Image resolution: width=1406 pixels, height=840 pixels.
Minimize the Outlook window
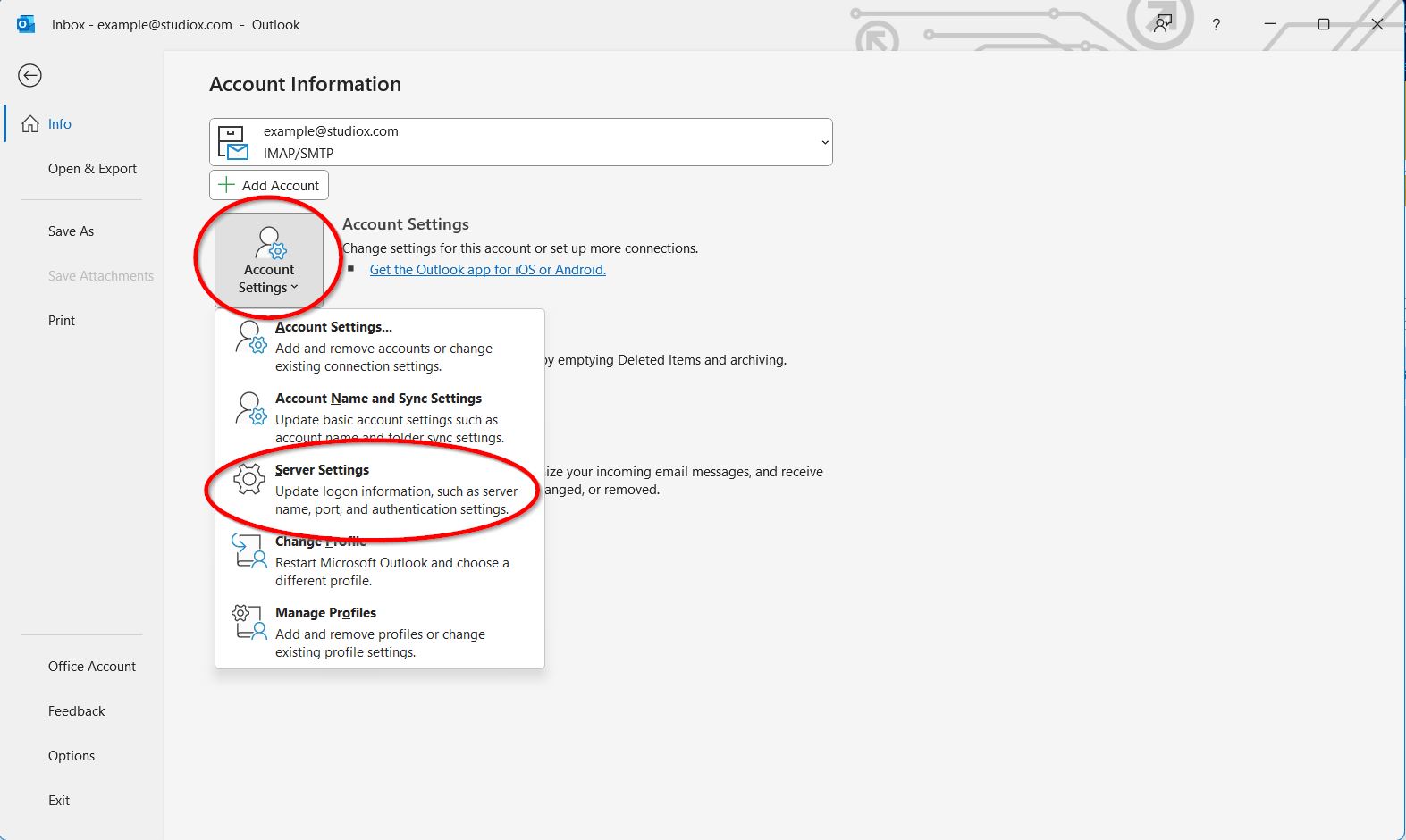click(1269, 24)
